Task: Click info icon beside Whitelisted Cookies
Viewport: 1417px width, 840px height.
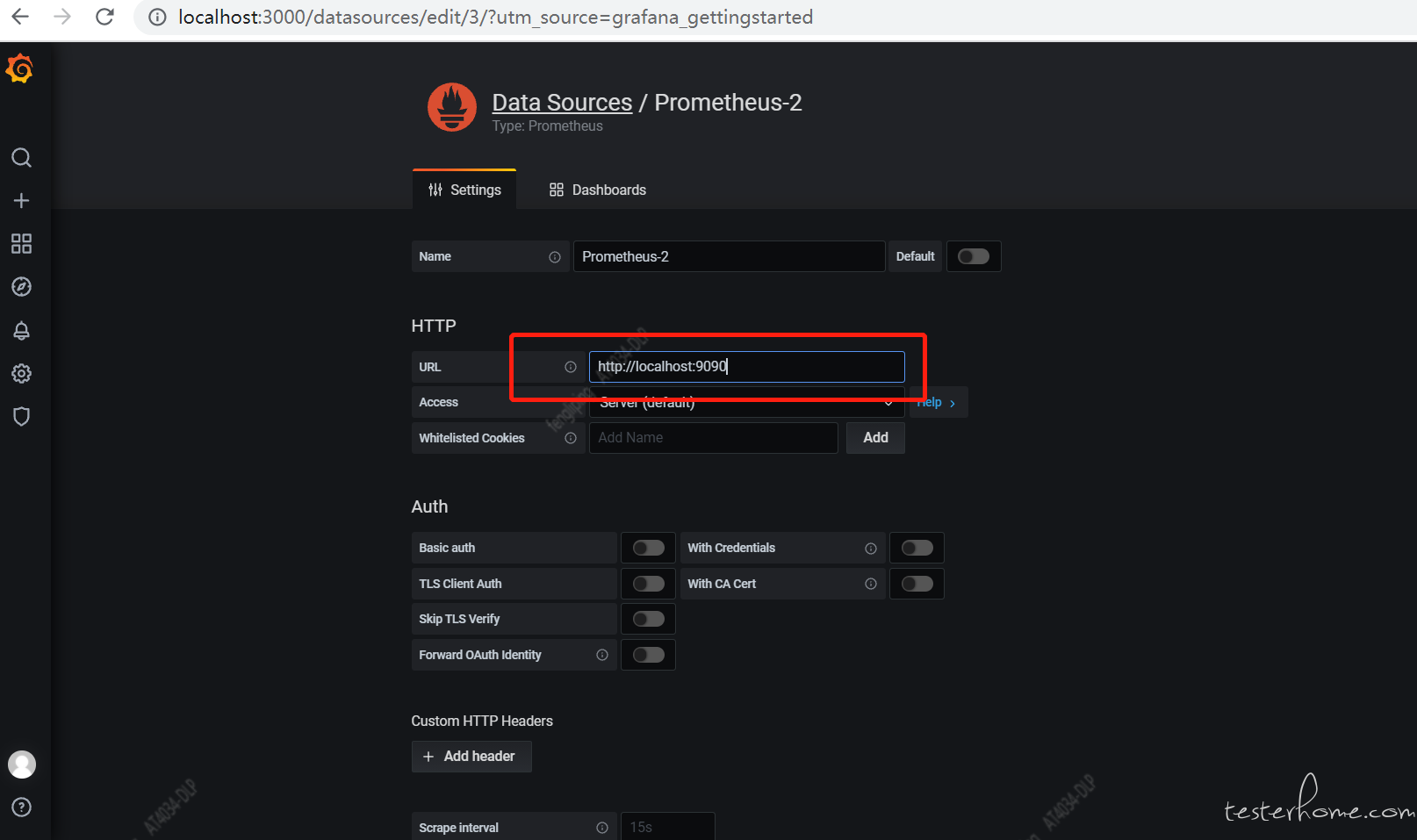Action: click(x=571, y=438)
